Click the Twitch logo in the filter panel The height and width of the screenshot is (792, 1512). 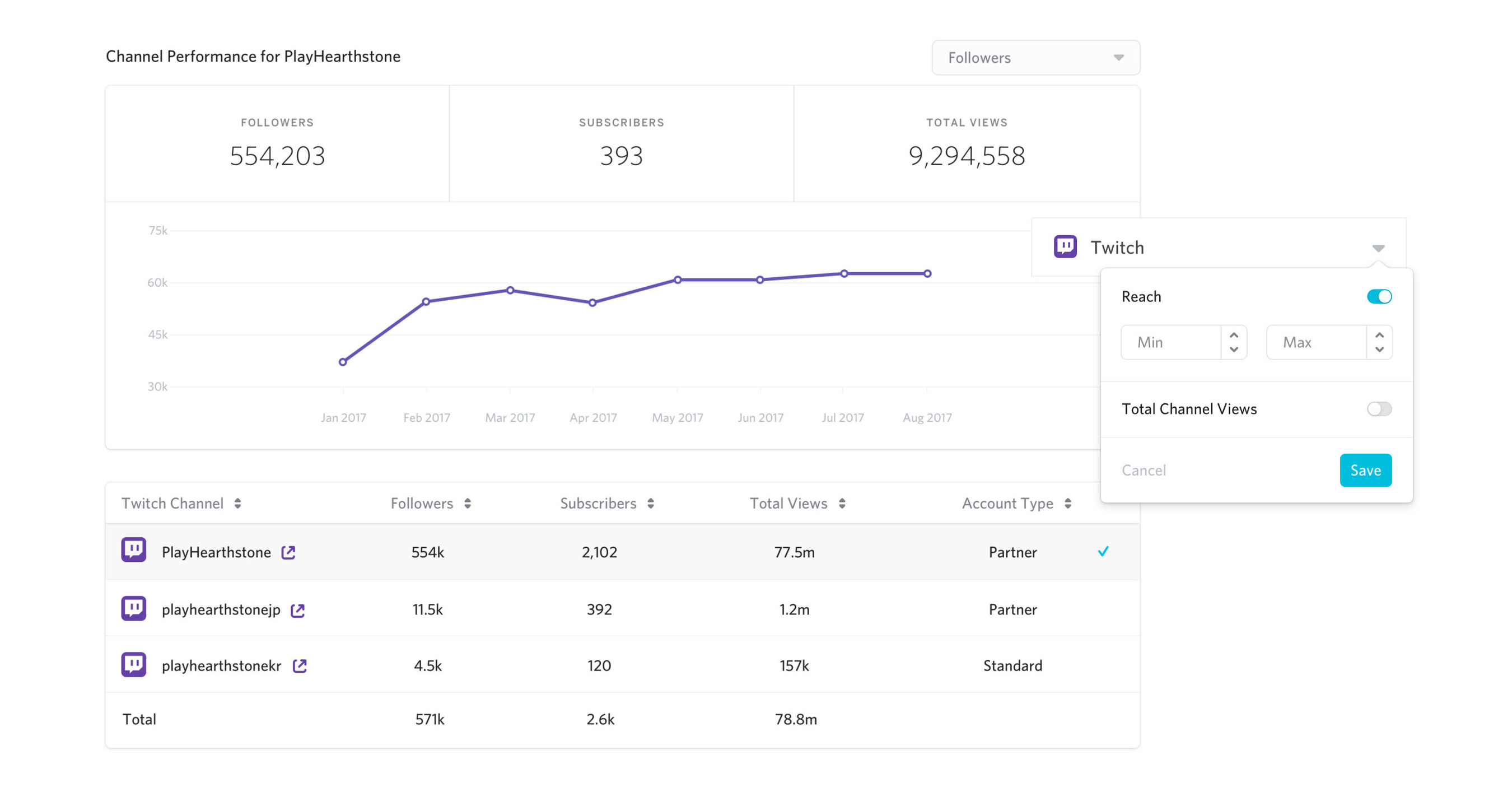click(1066, 246)
